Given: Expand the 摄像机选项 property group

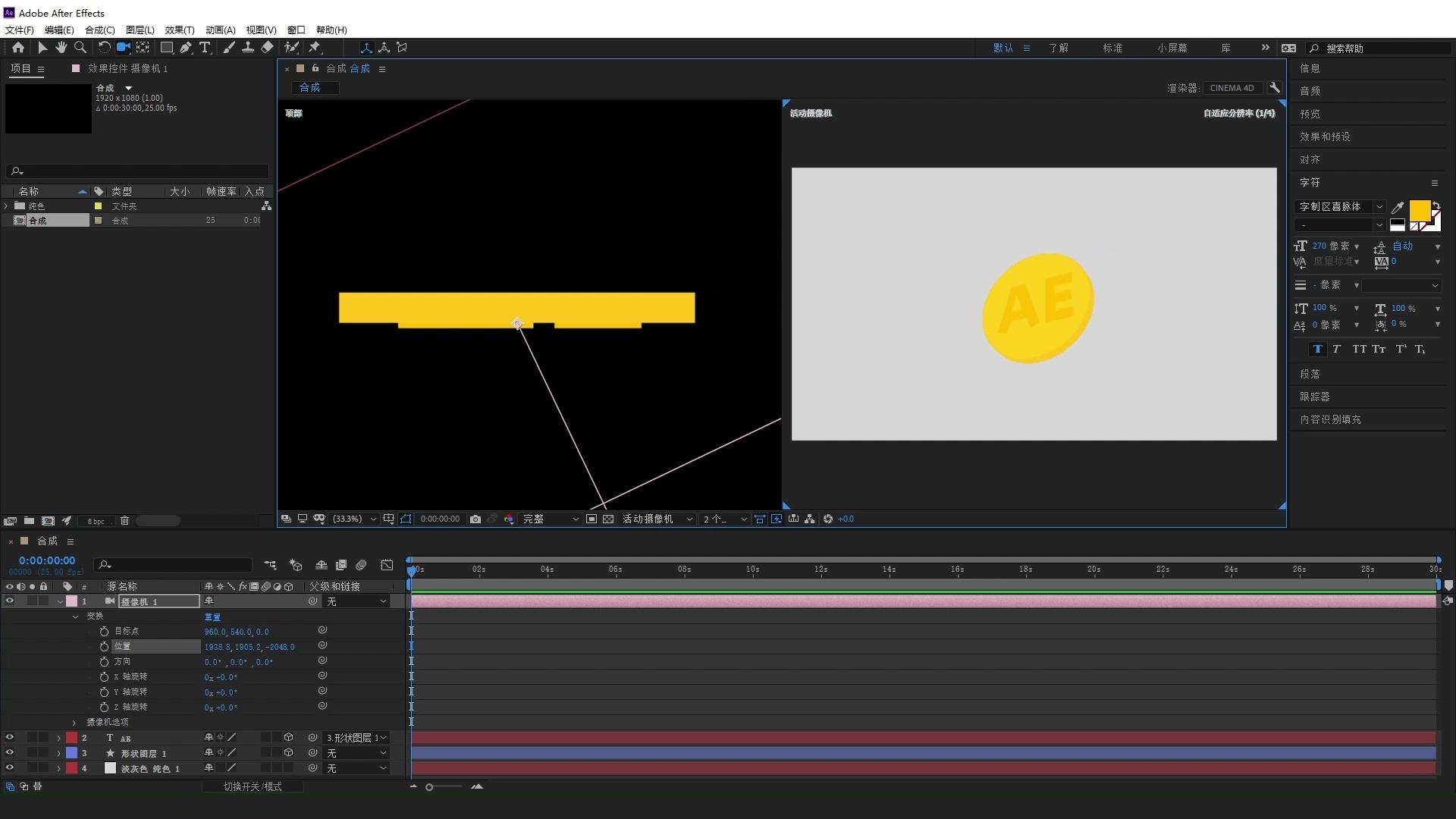Looking at the screenshot, I should pos(74,723).
